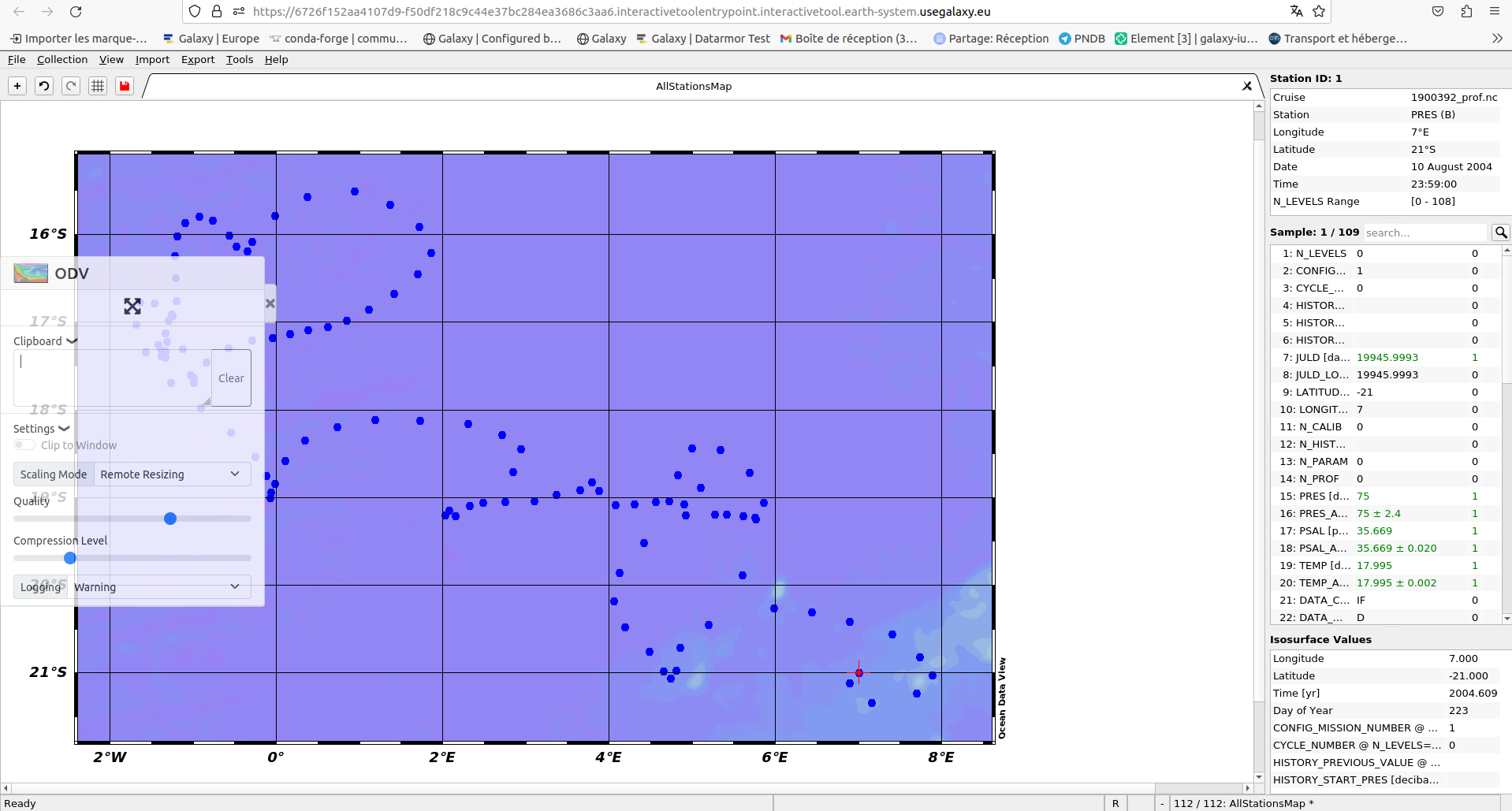This screenshot has height=811, width=1512.
Task: Open the View menu
Action: click(111, 59)
